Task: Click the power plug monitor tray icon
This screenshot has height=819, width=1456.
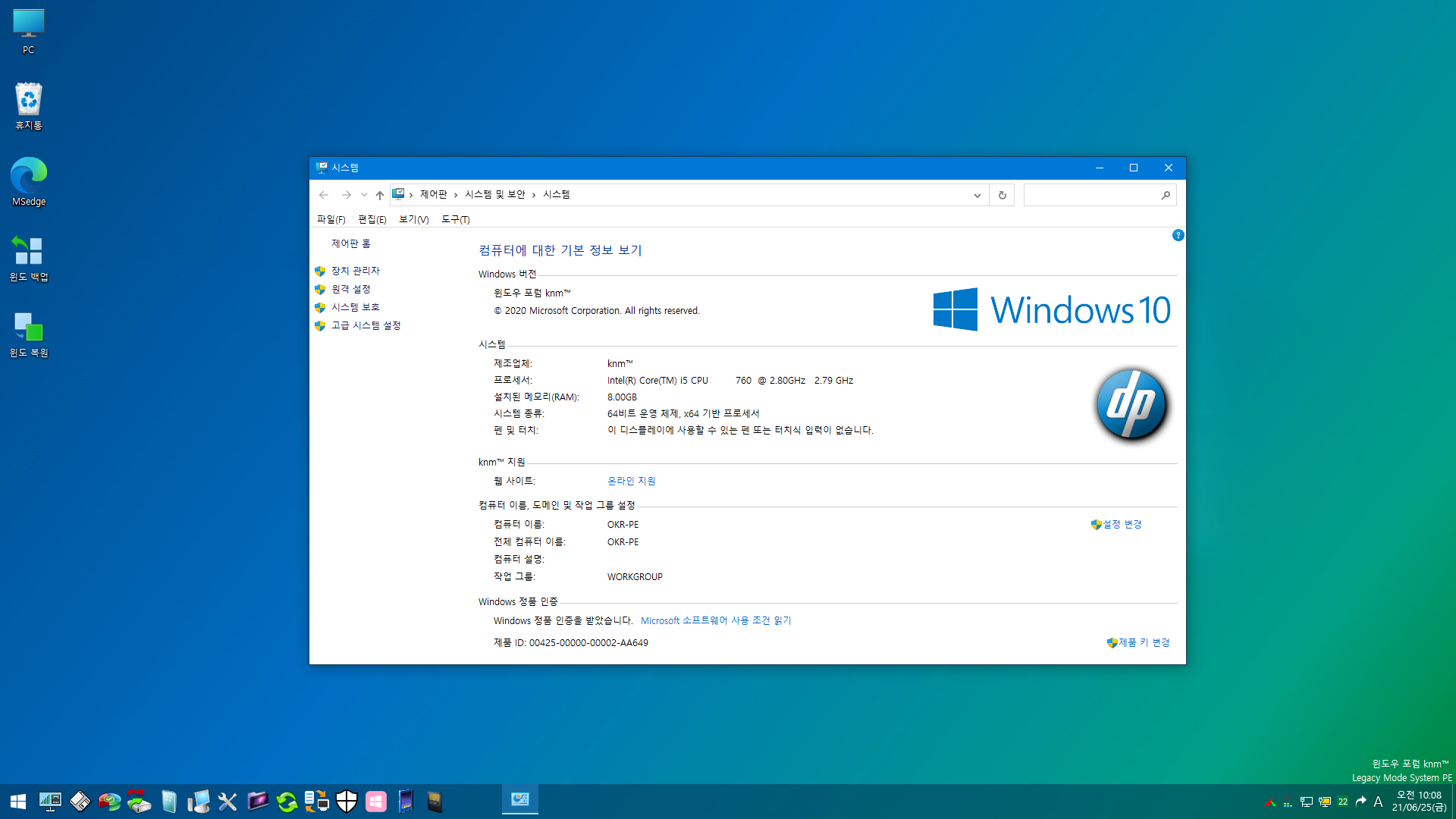Action: pyautogui.click(x=1325, y=802)
